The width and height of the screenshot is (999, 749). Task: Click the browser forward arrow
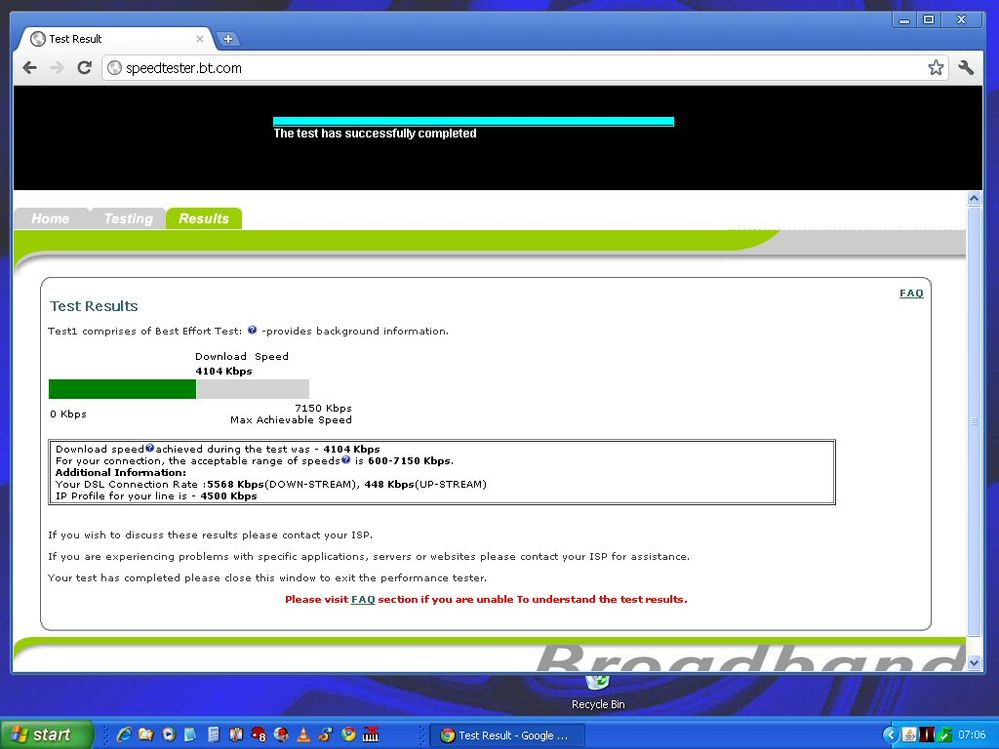pos(57,68)
